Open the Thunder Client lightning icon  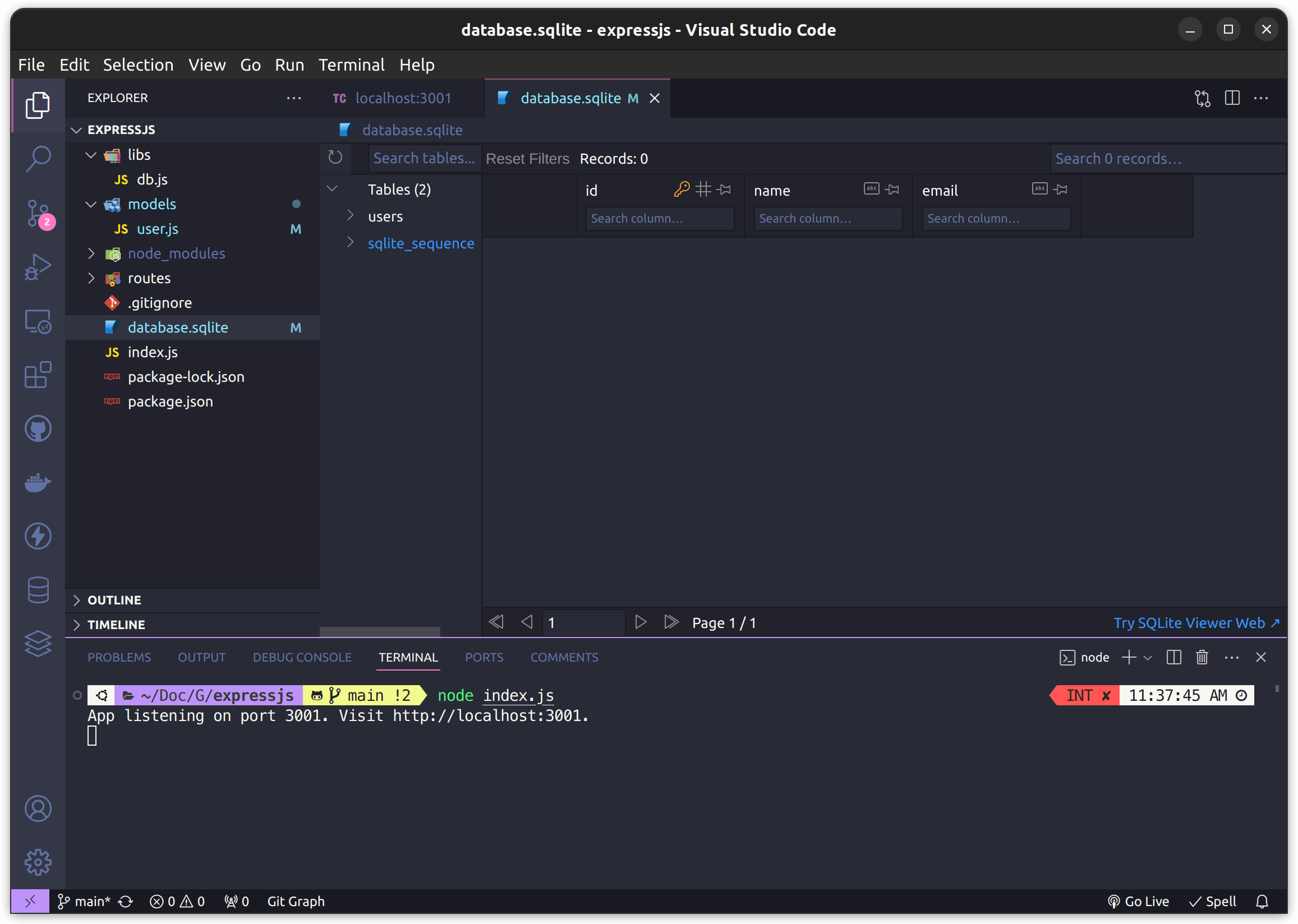[x=38, y=536]
